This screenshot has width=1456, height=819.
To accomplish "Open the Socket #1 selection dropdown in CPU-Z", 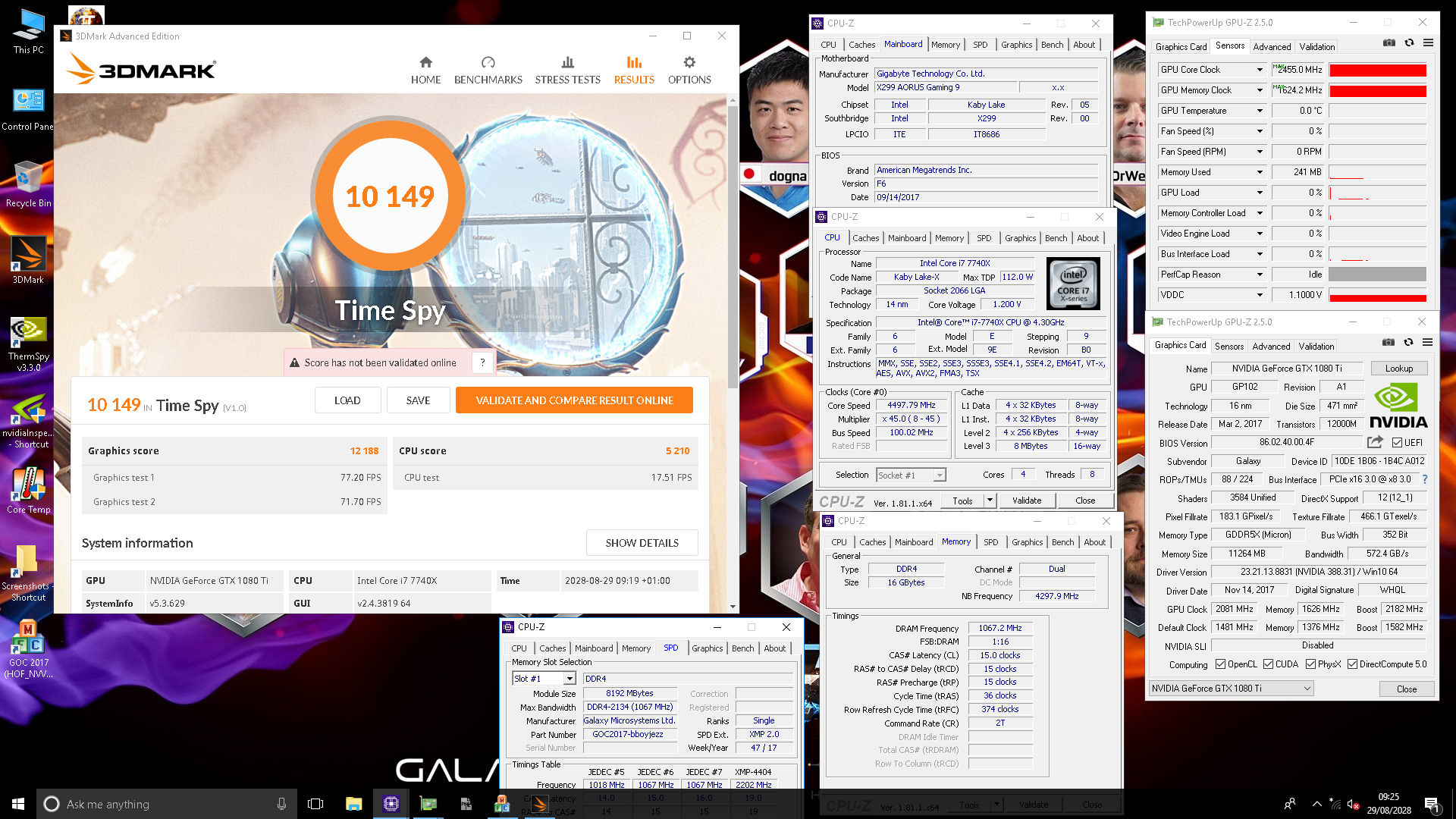I will pyautogui.click(x=940, y=475).
